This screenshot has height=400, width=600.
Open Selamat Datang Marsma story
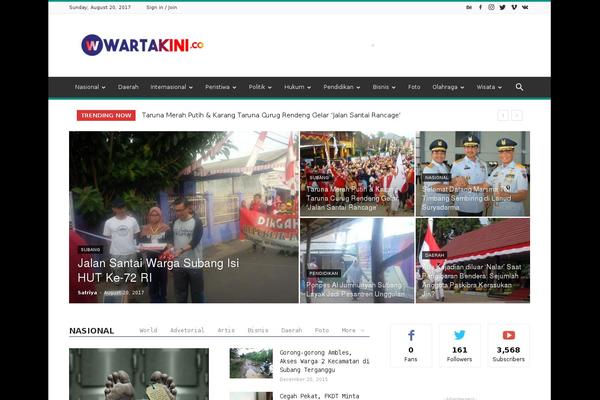coord(467,198)
